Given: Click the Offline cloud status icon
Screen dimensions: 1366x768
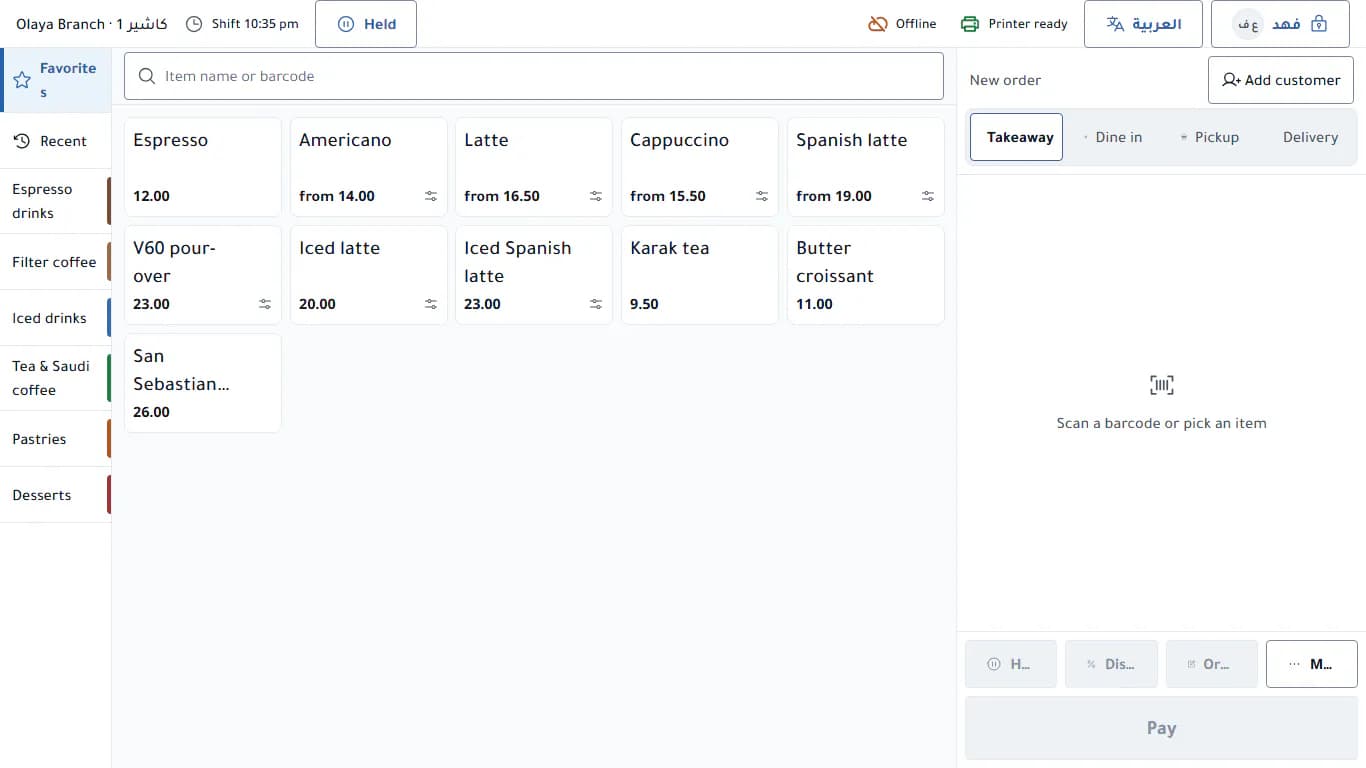Looking at the screenshot, I should pos(878,24).
